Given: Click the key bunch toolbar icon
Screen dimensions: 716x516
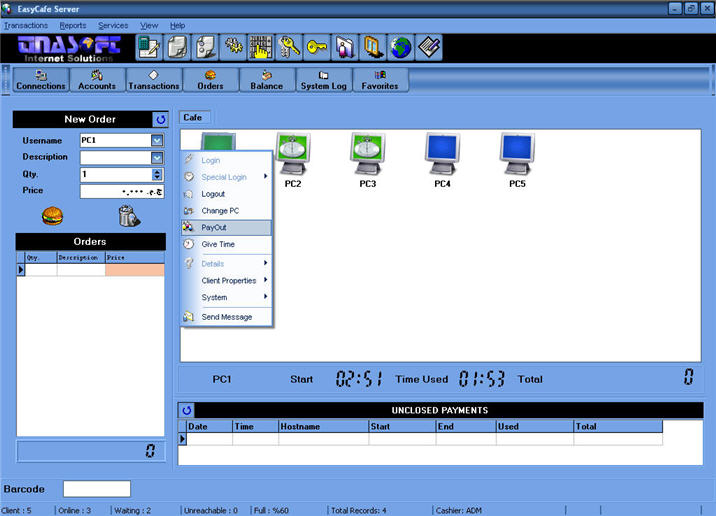Looking at the screenshot, I should coord(289,47).
